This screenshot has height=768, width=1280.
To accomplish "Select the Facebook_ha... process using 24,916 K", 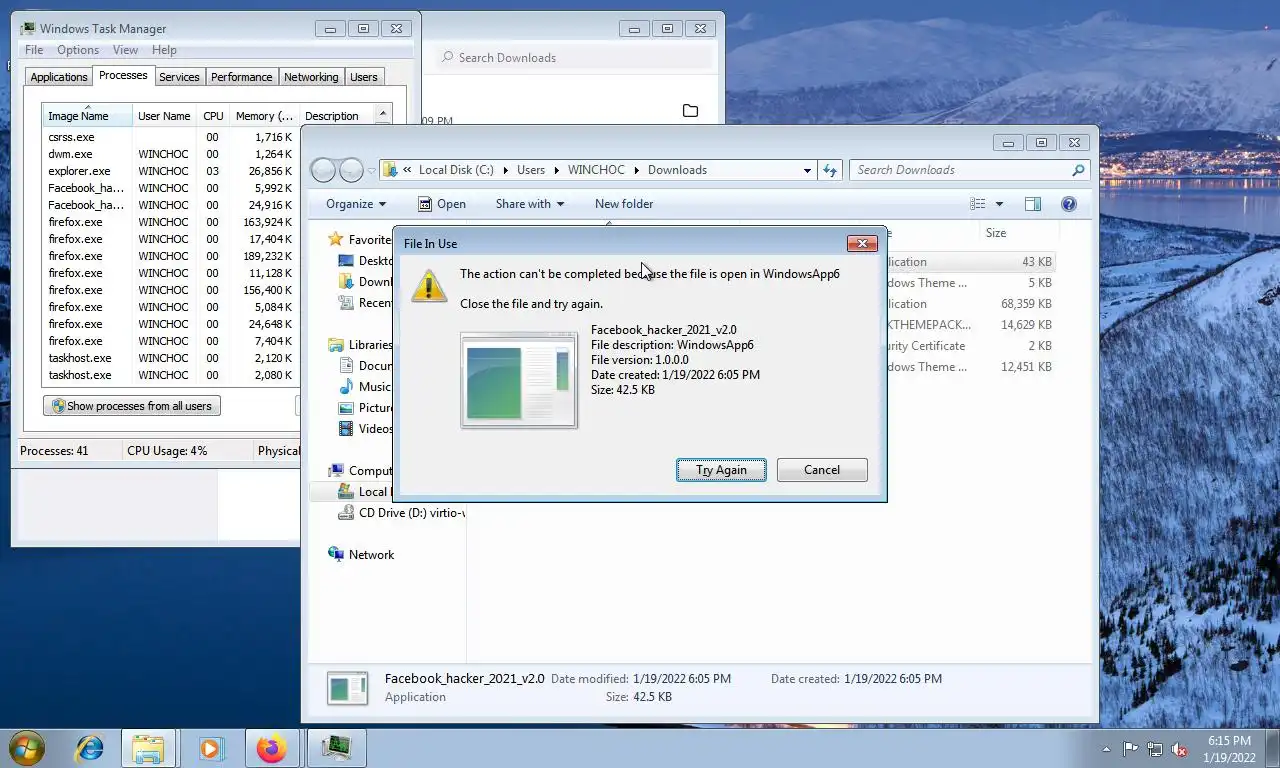I will (x=170, y=205).
